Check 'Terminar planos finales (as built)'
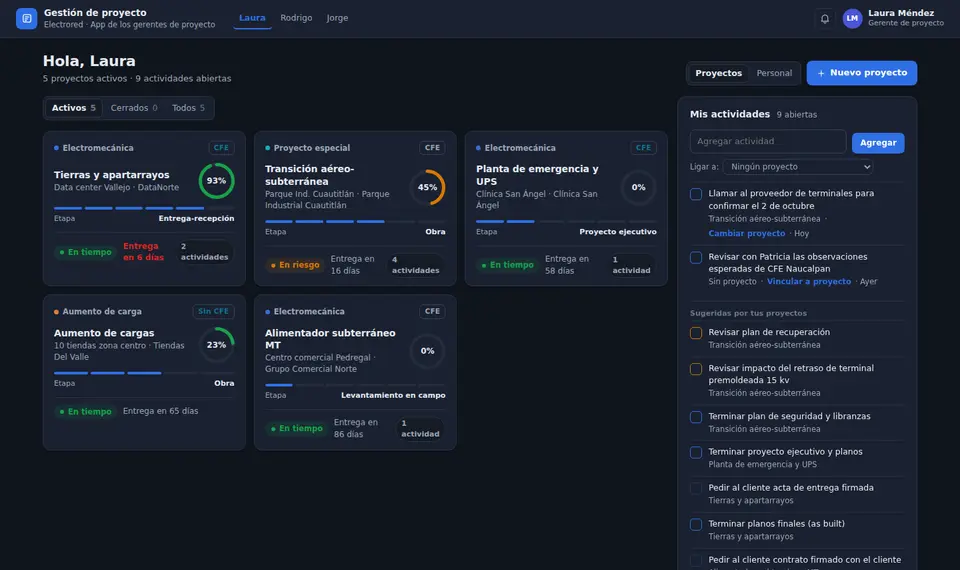The width and height of the screenshot is (960, 570). [696, 525]
